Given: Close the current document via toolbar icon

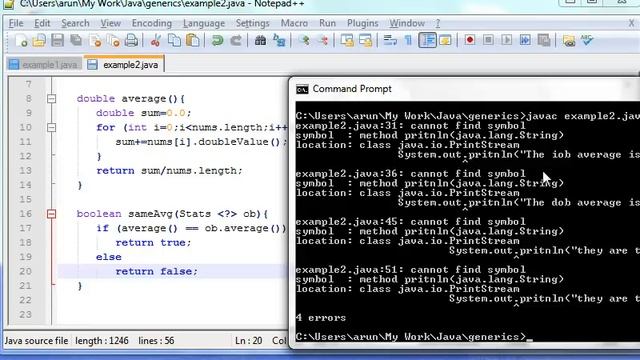Looking at the screenshot, I should (x=95, y=40).
